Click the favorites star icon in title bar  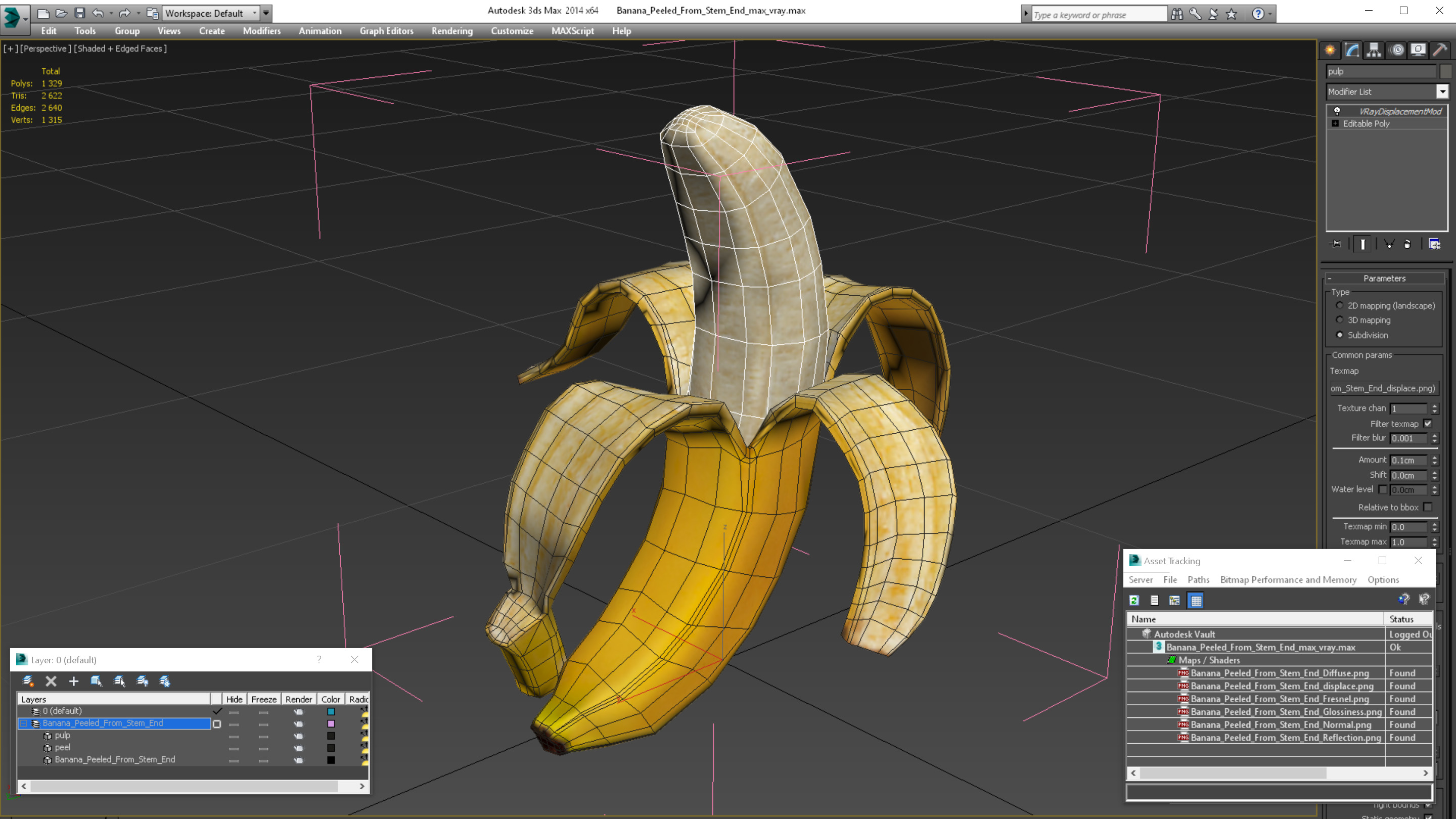click(1232, 14)
